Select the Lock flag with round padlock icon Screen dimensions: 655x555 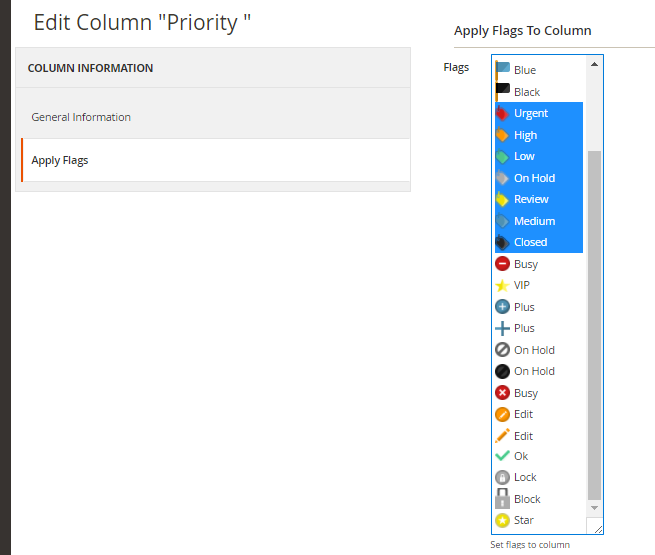click(524, 477)
